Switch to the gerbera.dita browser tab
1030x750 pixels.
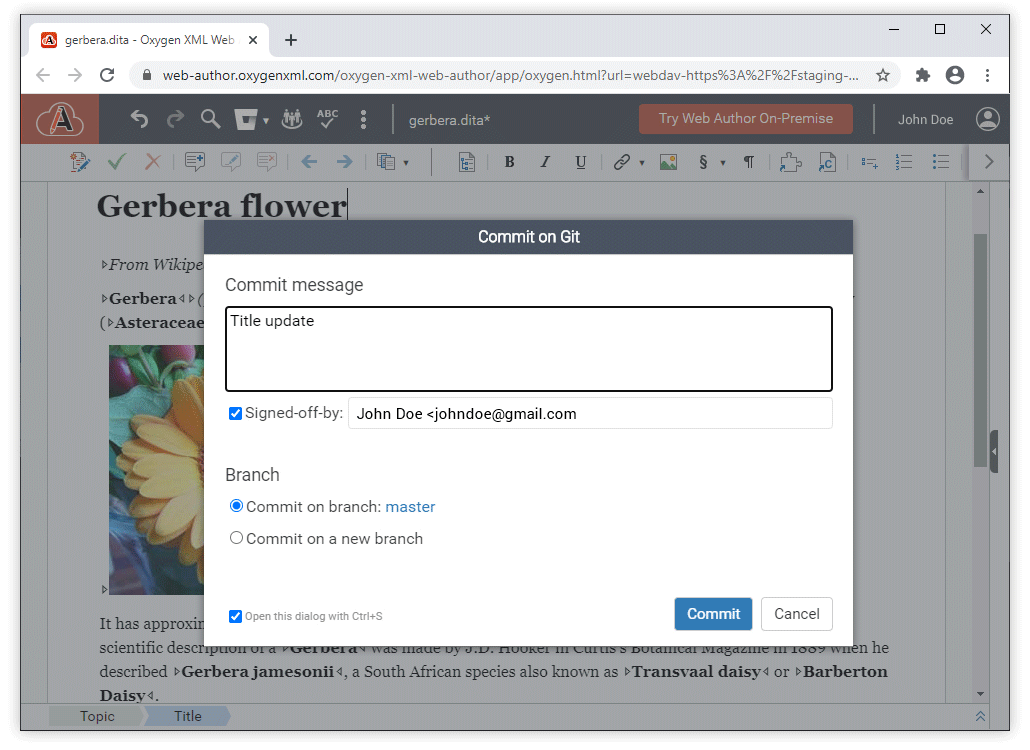pos(149,40)
